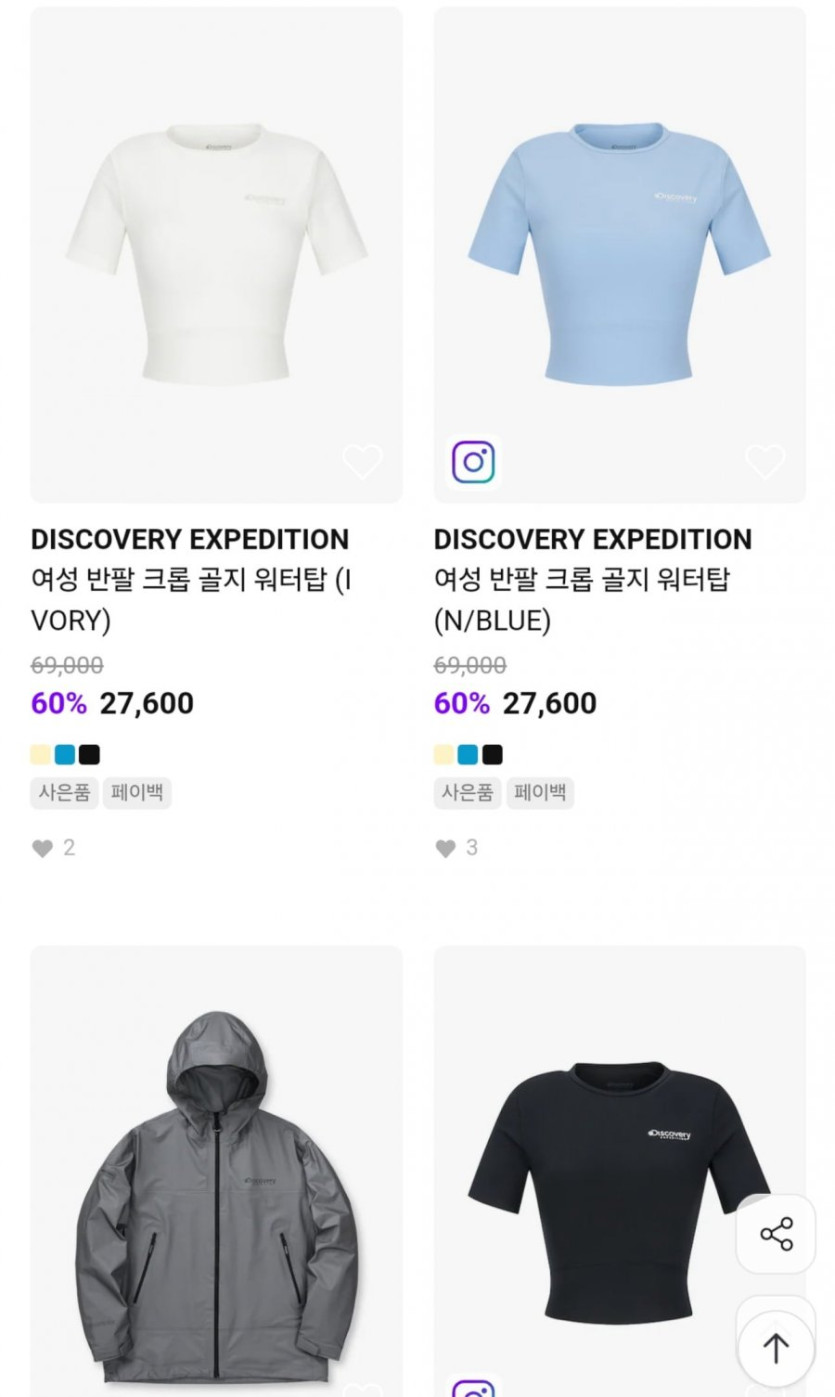Select ivory color swatch under ivory top
This screenshot has height=1397, width=835.
tap(41, 755)
